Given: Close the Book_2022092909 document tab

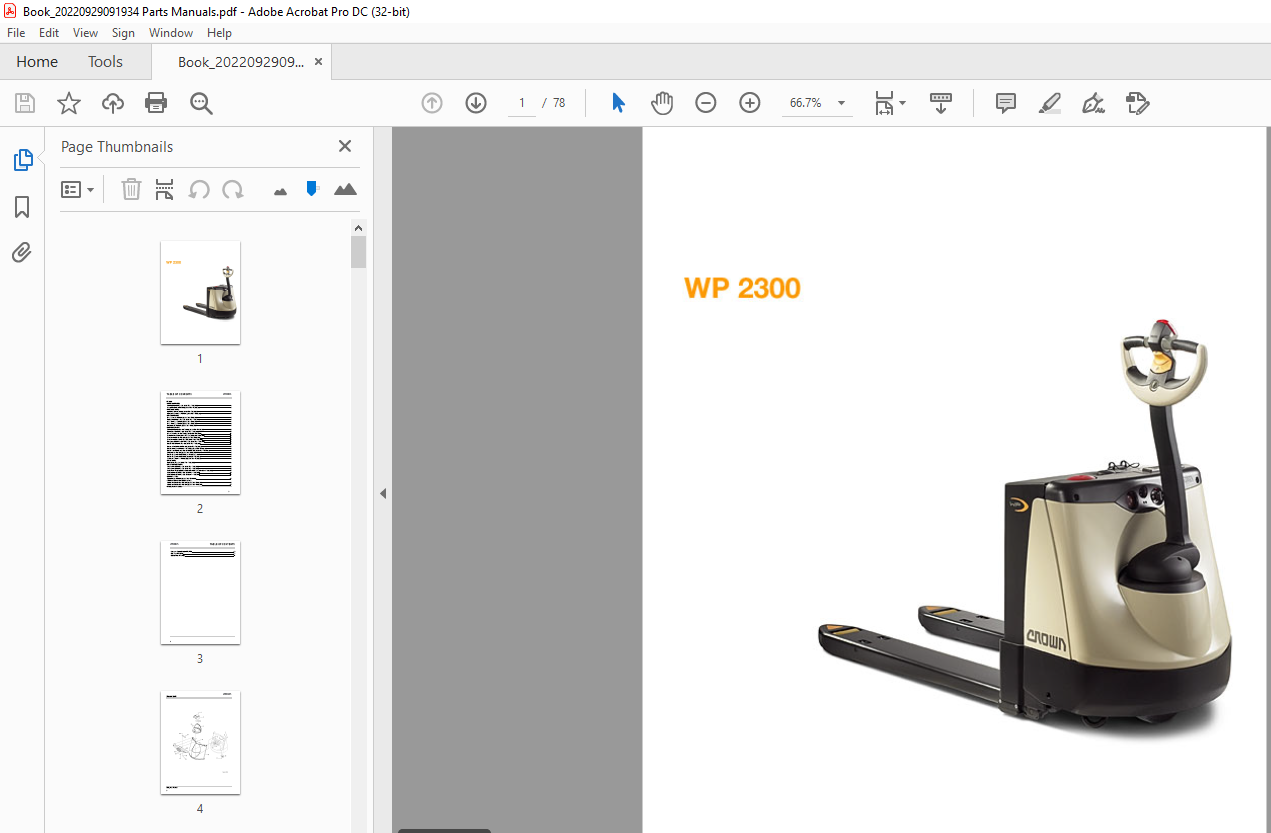Looking at the screenshot, I should [318, 62].
